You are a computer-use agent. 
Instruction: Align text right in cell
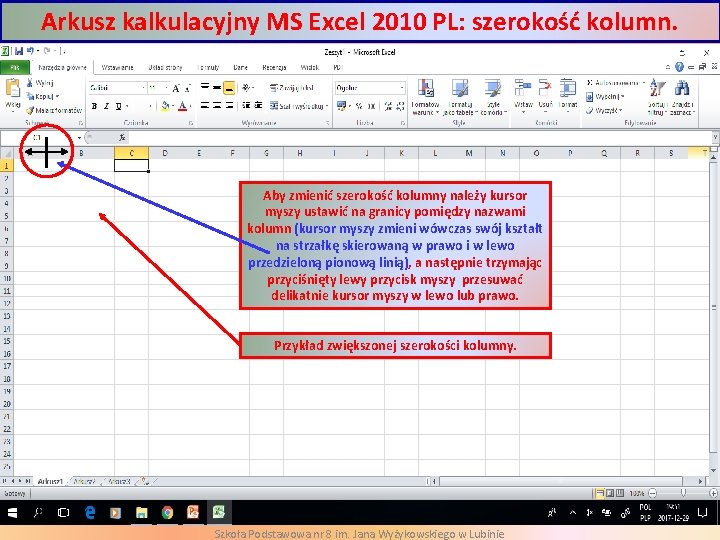[x=229, y=106]
